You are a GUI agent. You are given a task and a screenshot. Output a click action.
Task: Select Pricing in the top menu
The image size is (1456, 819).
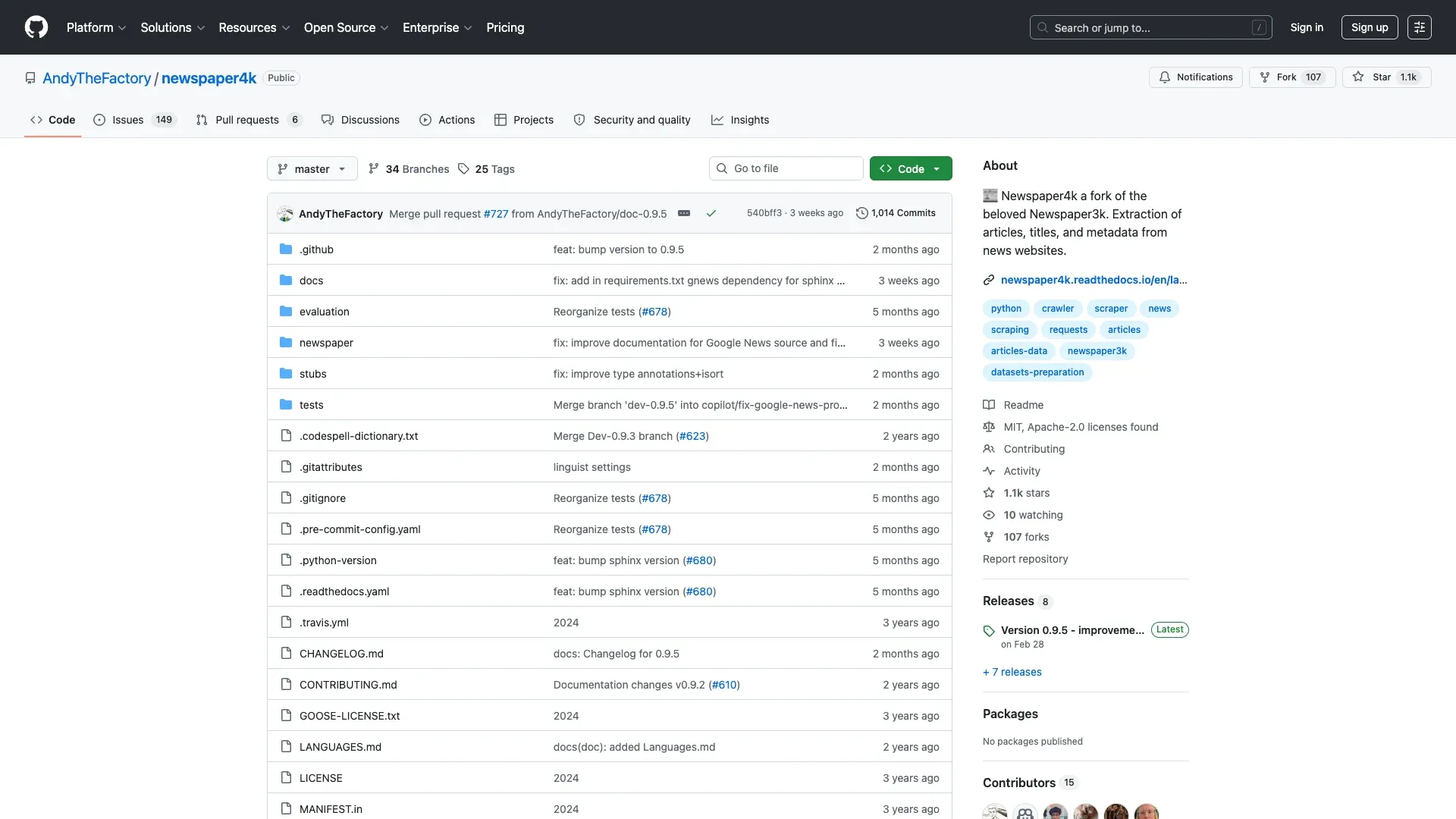pyautogui.click(x=505, y=27)
